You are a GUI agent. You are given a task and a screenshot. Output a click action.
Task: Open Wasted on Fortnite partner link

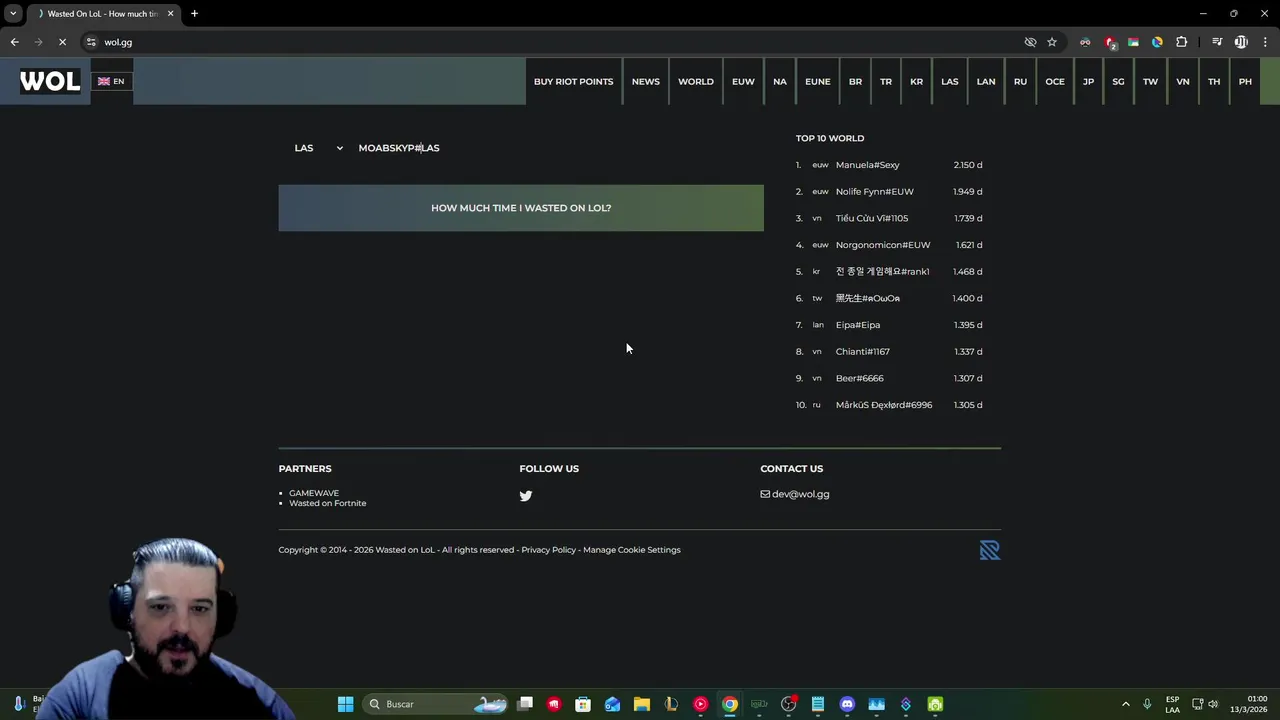[x=328, y=503]
